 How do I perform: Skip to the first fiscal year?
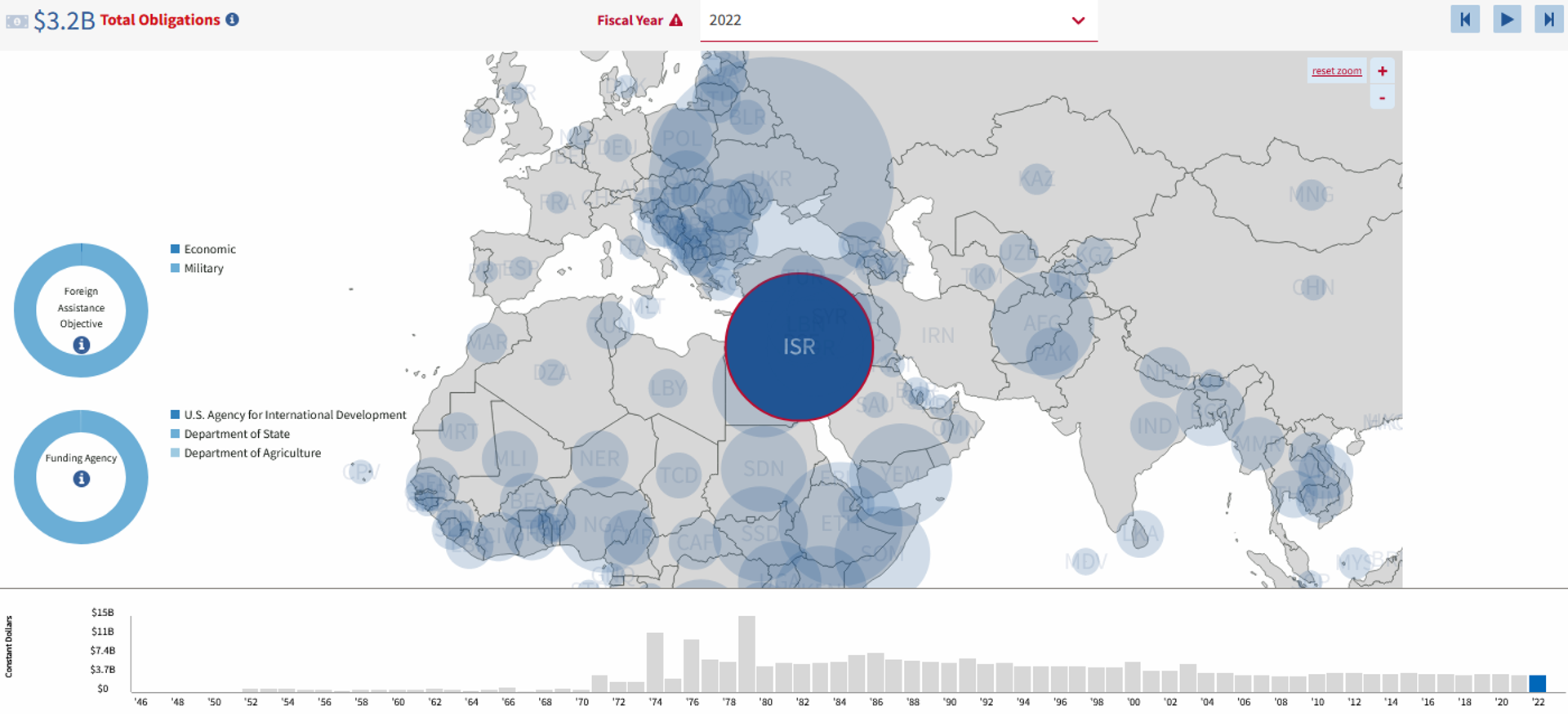1465,19
